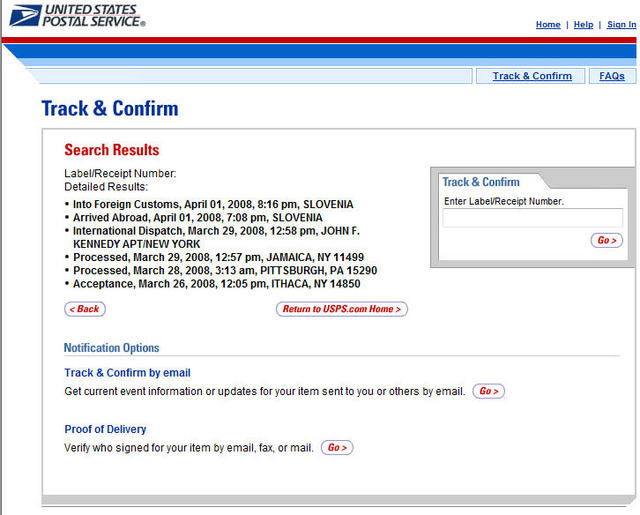The height and width of the screenshot is (515, 640).
Task: Click the United States Postal Service logo
Action: pyautogui.click(x=77, y=16)
